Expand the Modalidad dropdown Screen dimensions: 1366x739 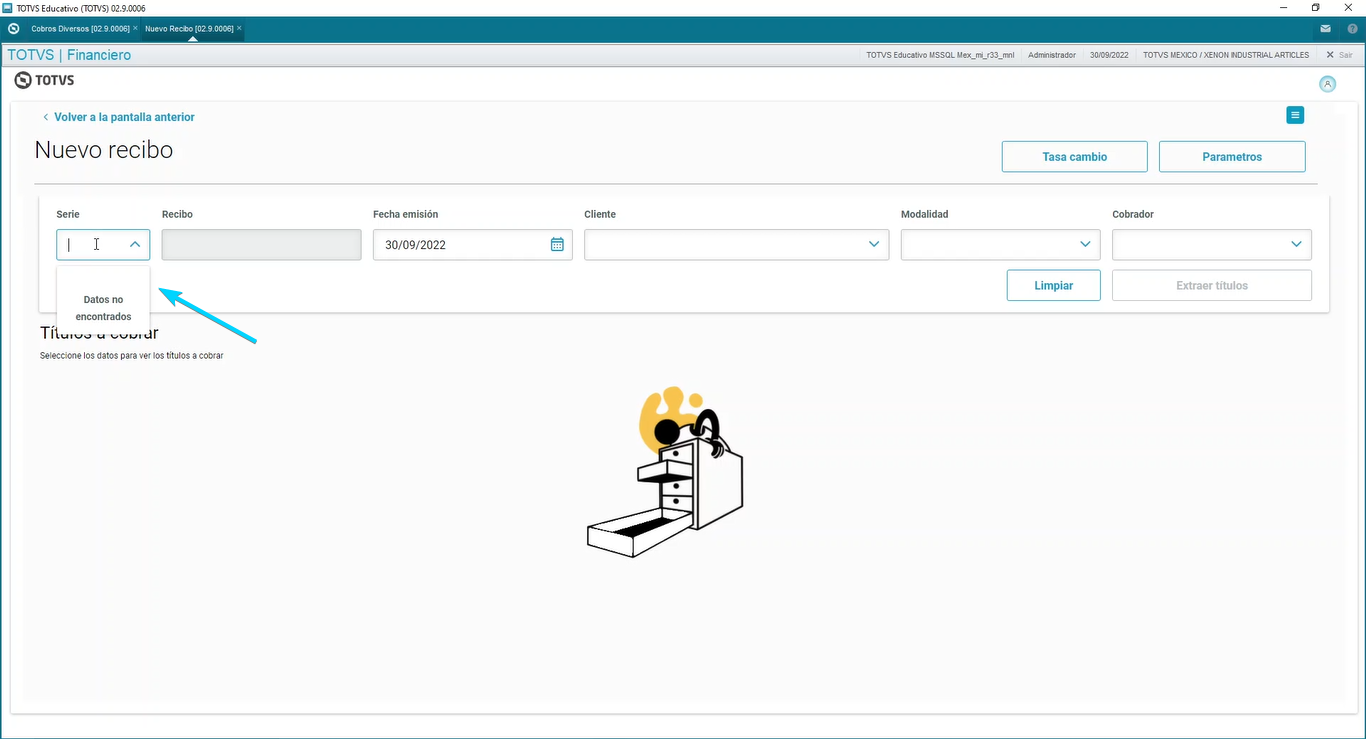[x=1085, y=244]
